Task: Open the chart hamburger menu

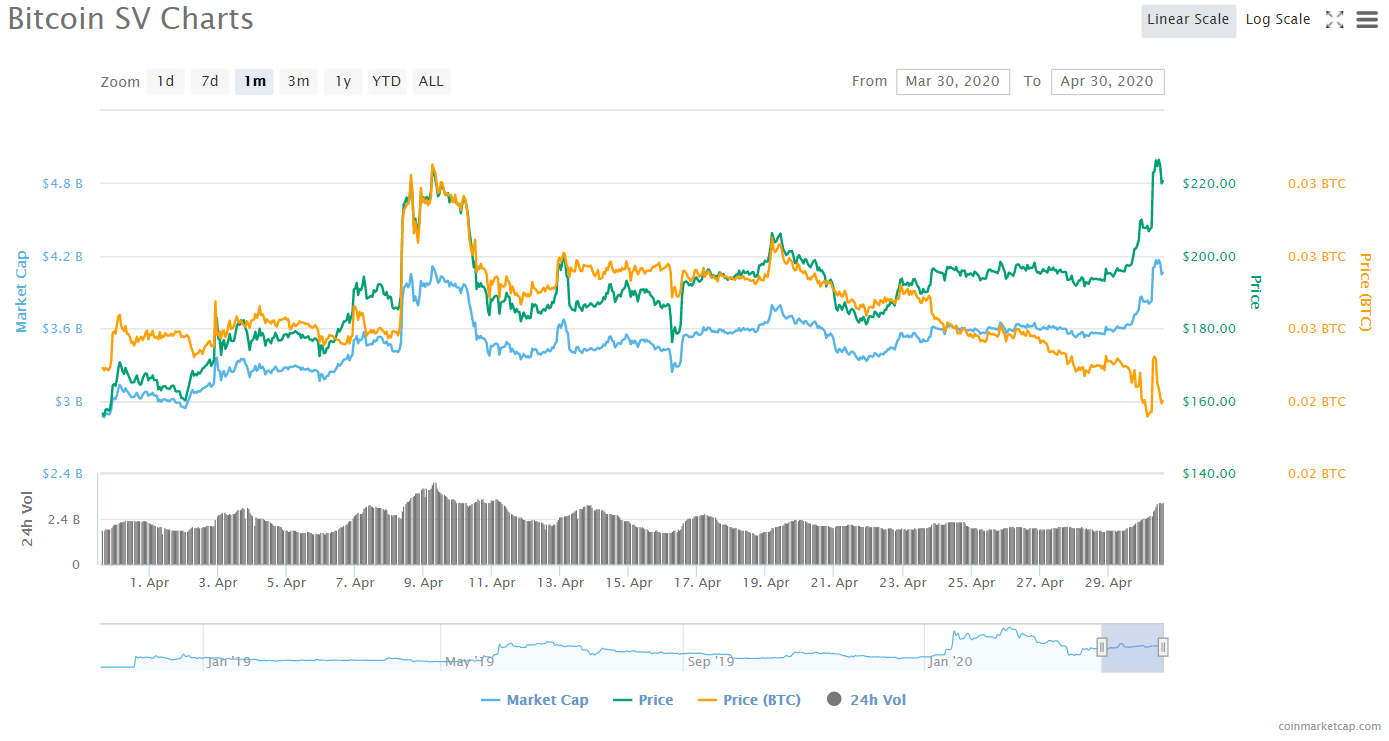Action: point(1367,19)
